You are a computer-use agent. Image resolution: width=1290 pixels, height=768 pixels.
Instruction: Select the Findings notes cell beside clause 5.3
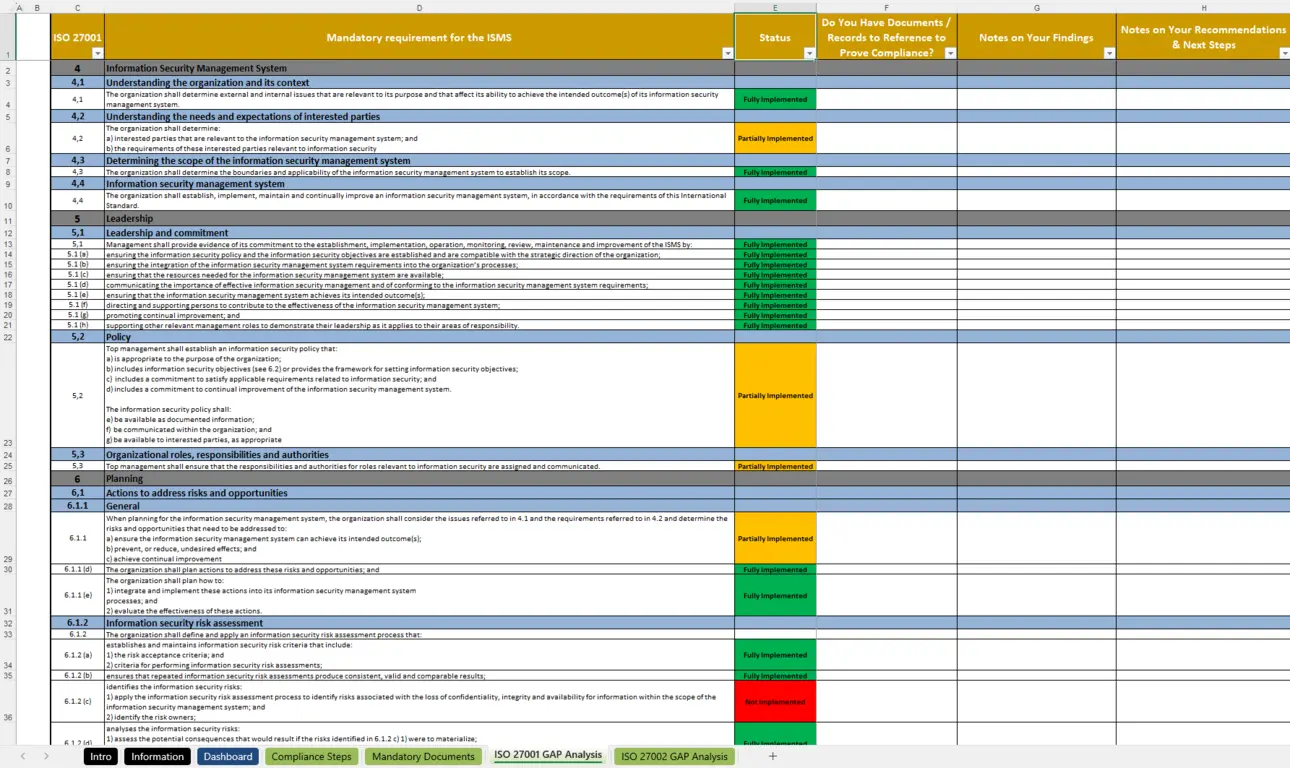(x=1036, y=466)
